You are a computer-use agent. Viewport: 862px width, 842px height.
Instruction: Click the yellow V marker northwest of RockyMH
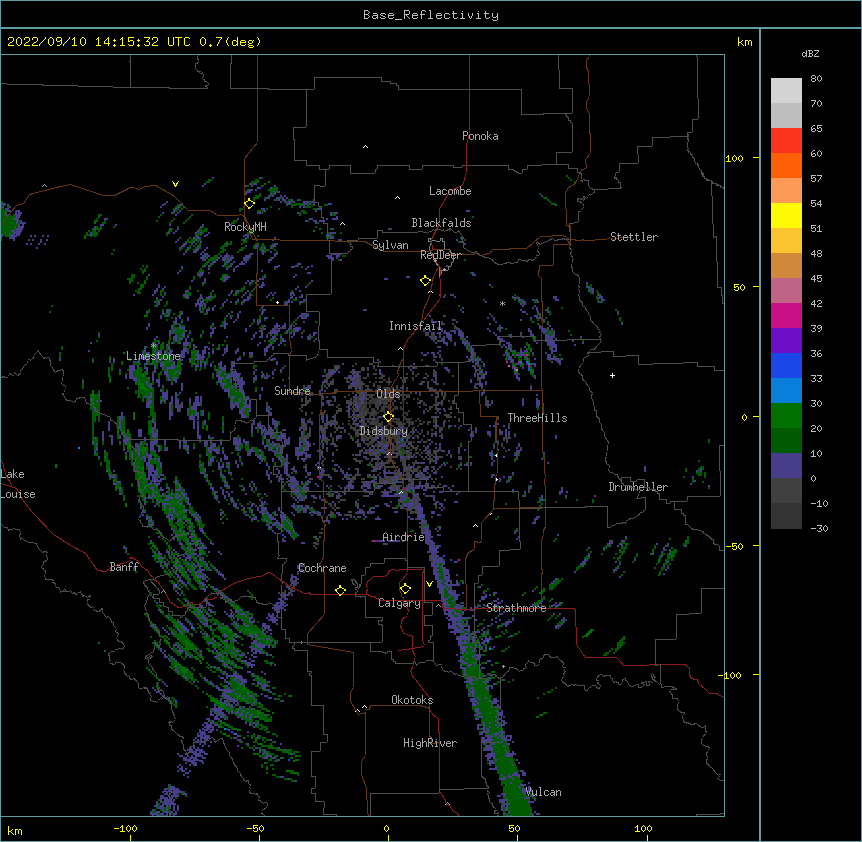tap(175, 184)
